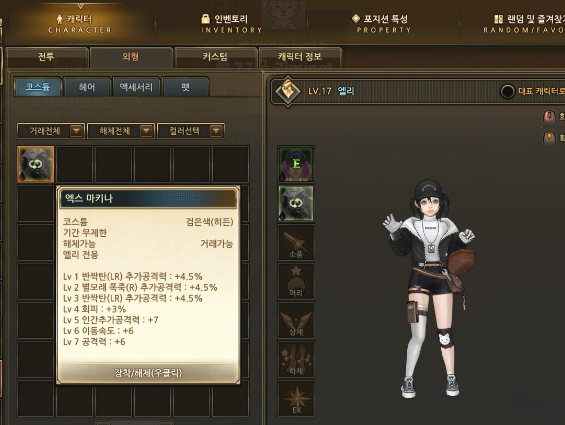Open the 캐릭터 정보 tab
The height and width of the screenshot is (425, 565).
pos(300,57)
